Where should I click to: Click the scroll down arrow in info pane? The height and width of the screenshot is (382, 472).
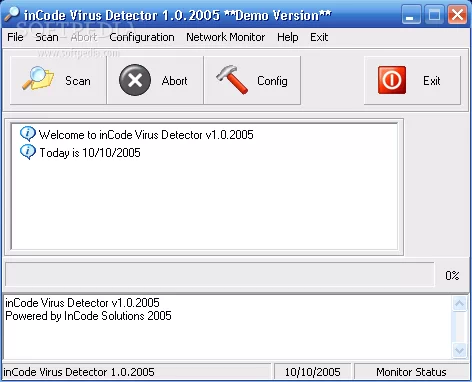459,350
